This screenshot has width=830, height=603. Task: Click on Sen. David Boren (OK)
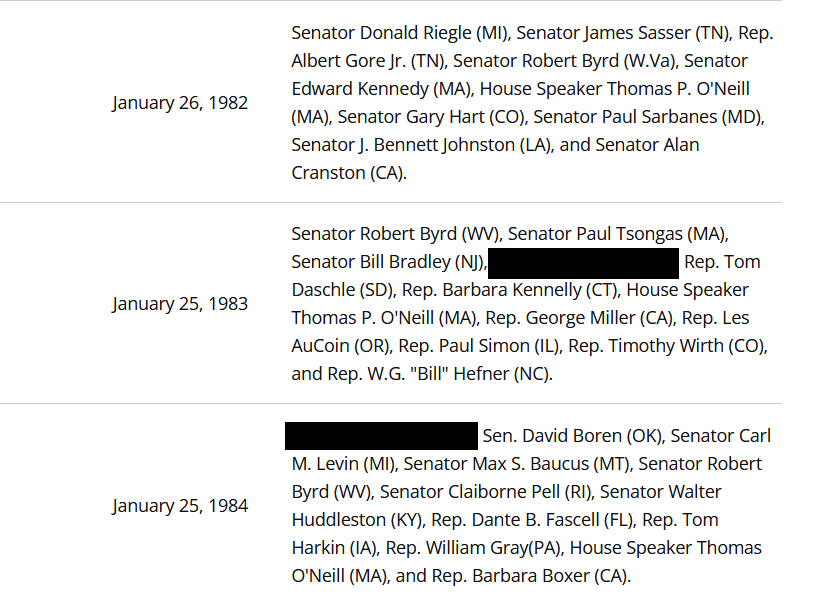(571, 436)
